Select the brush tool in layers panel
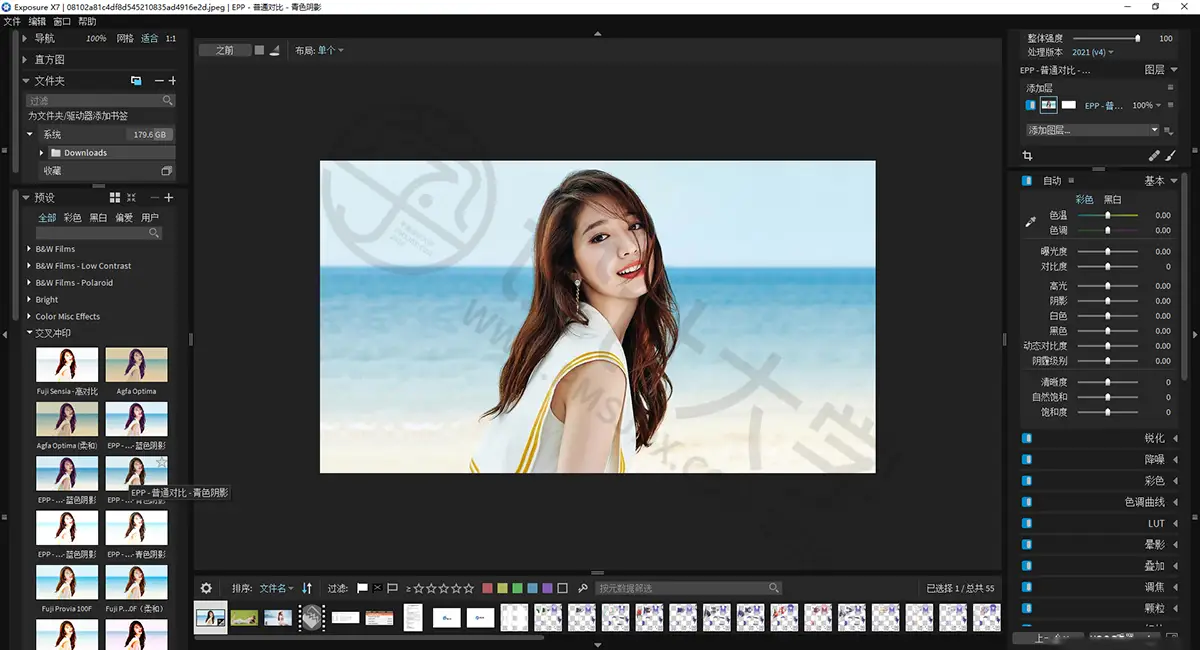Screen dimensions: 1200x650 coord(1171,156)
